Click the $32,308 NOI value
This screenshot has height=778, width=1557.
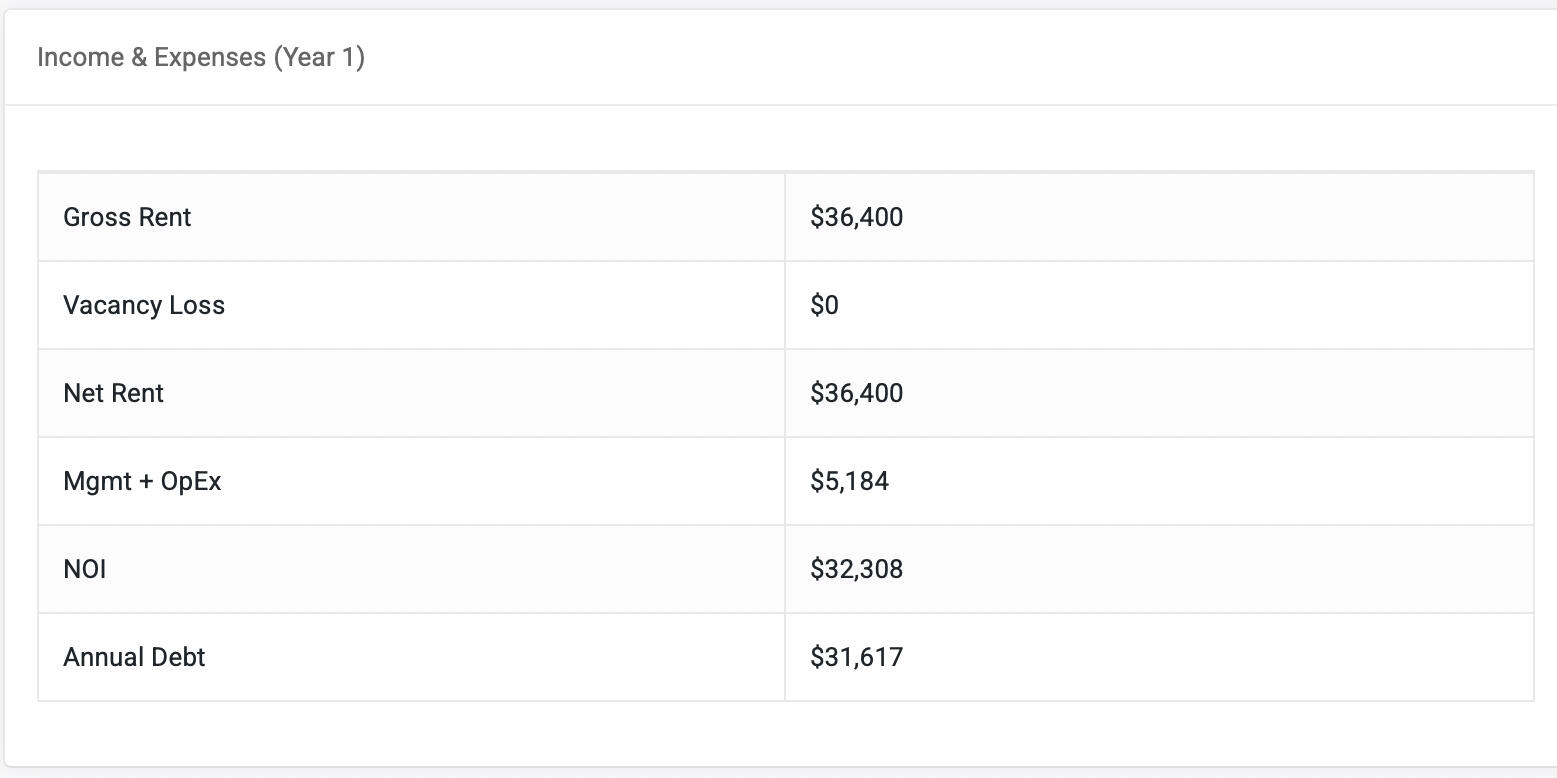tap(856, 569)
